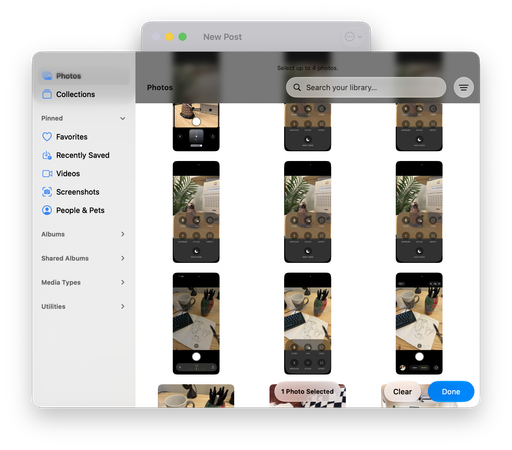Select the Videos camera icon
512x450 pixels.
[47, 174]
